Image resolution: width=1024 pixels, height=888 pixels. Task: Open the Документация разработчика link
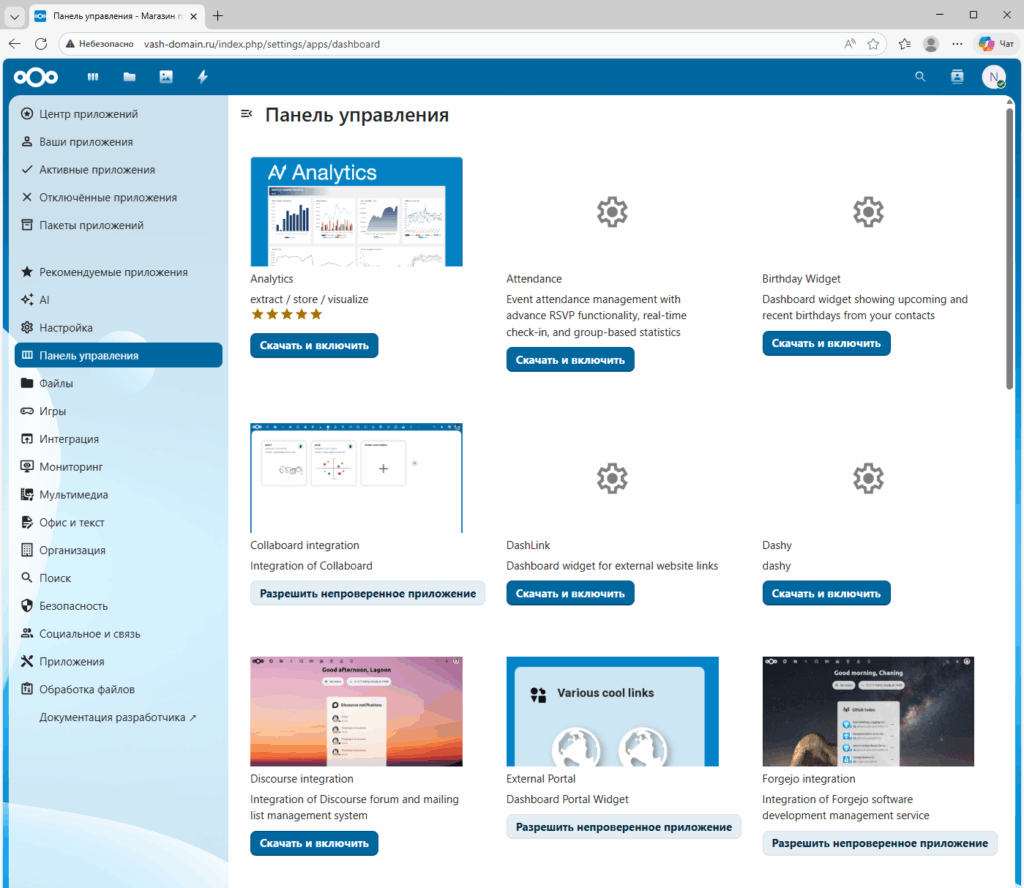(x=113, y=717)
